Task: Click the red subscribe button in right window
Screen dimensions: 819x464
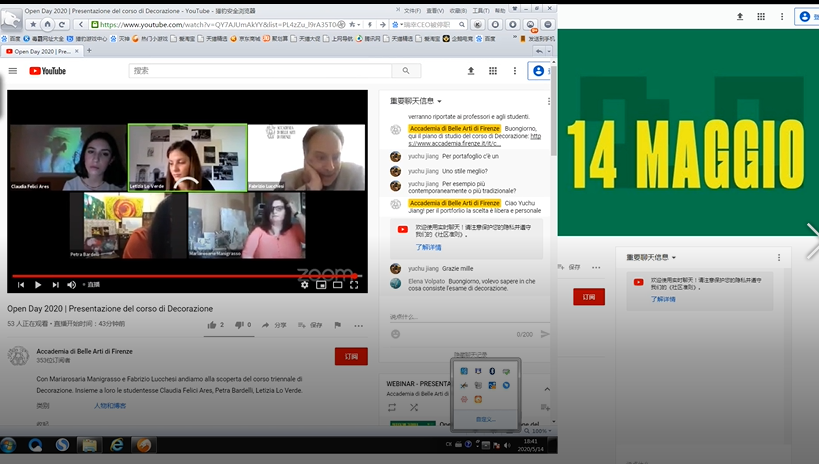Action: 589,297
